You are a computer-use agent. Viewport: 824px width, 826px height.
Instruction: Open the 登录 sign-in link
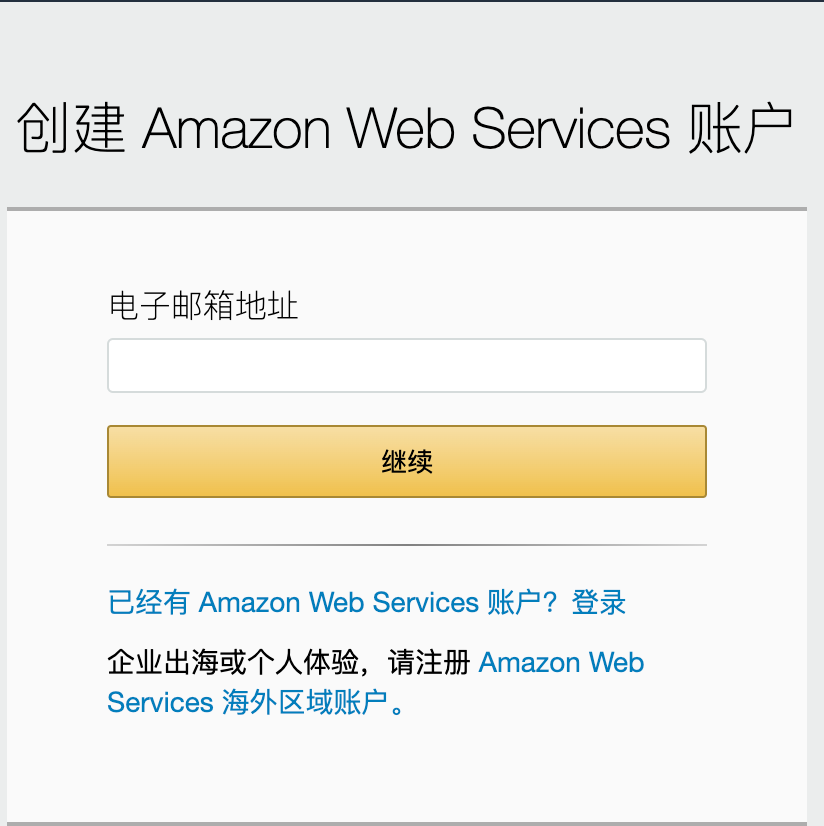point(598,603)
